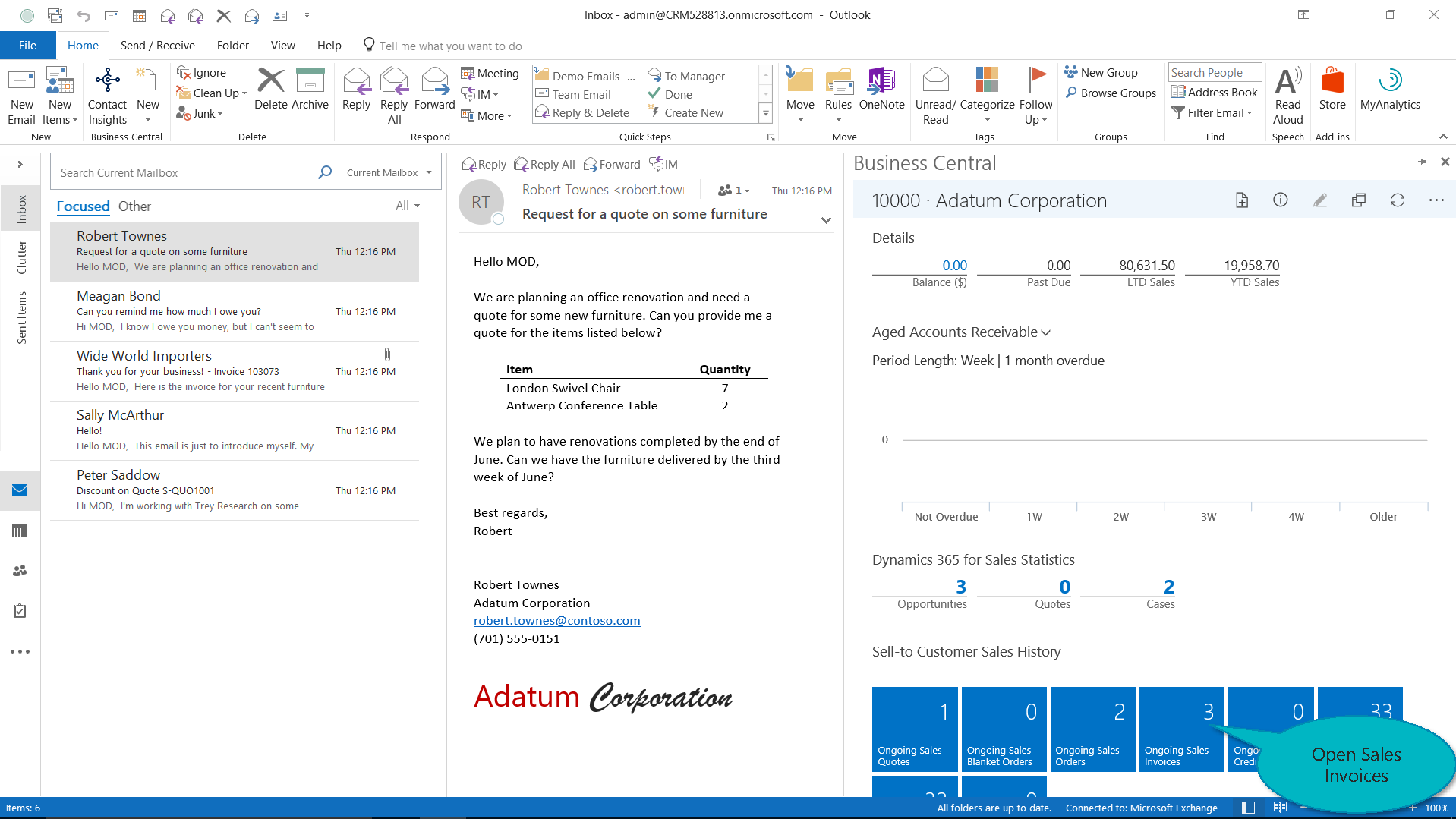Pin the Business Central task pane
This screenshot has height=819, width=1456.
[1421, 162]
